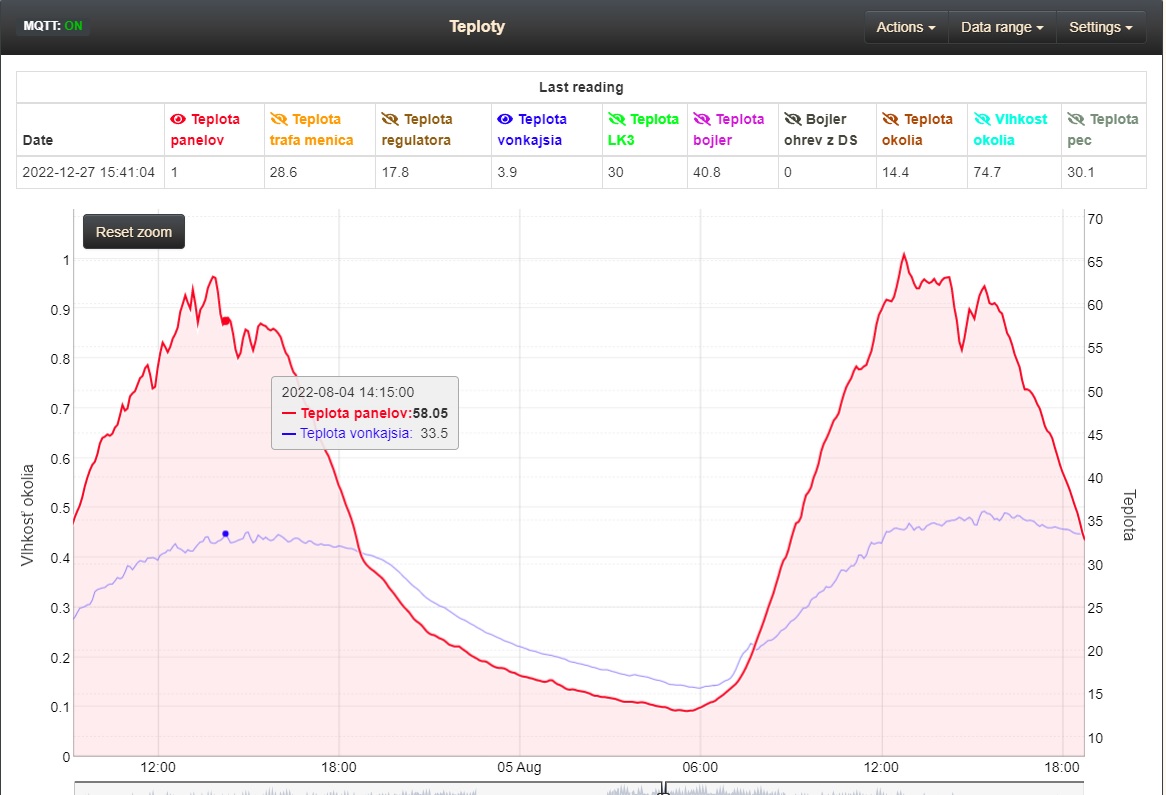Open the Settings dropdown
Screen dimensions: 1166x795
click(1100, 27)
